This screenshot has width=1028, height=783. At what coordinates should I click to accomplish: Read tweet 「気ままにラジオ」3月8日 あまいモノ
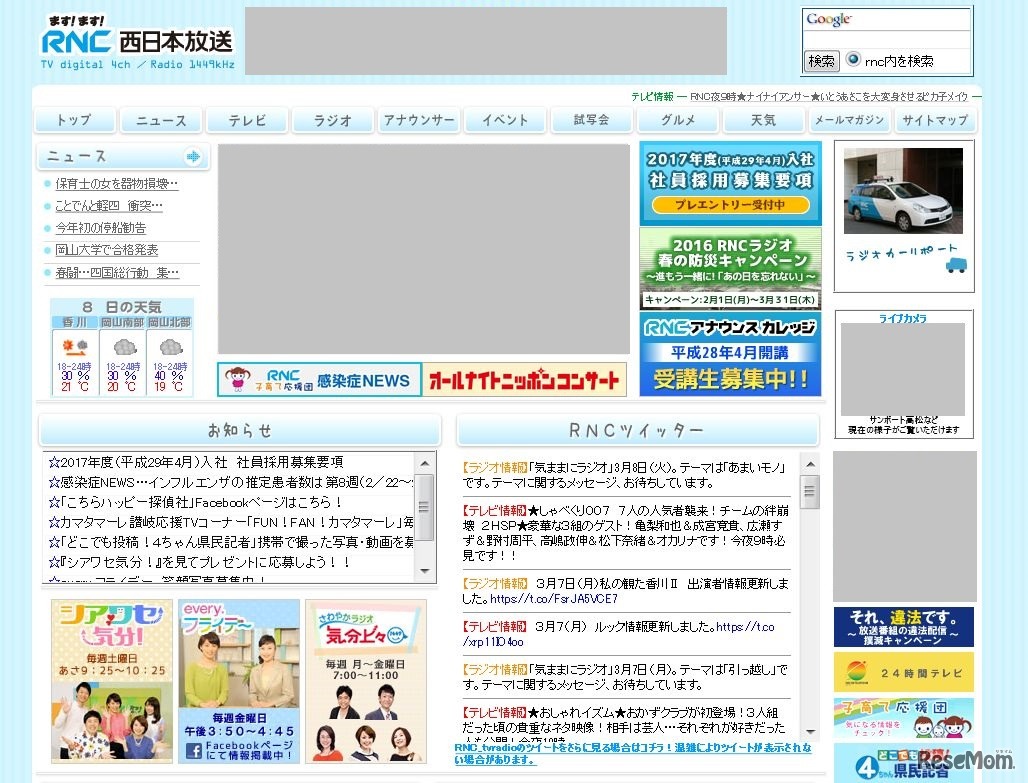tap(625, 475)
